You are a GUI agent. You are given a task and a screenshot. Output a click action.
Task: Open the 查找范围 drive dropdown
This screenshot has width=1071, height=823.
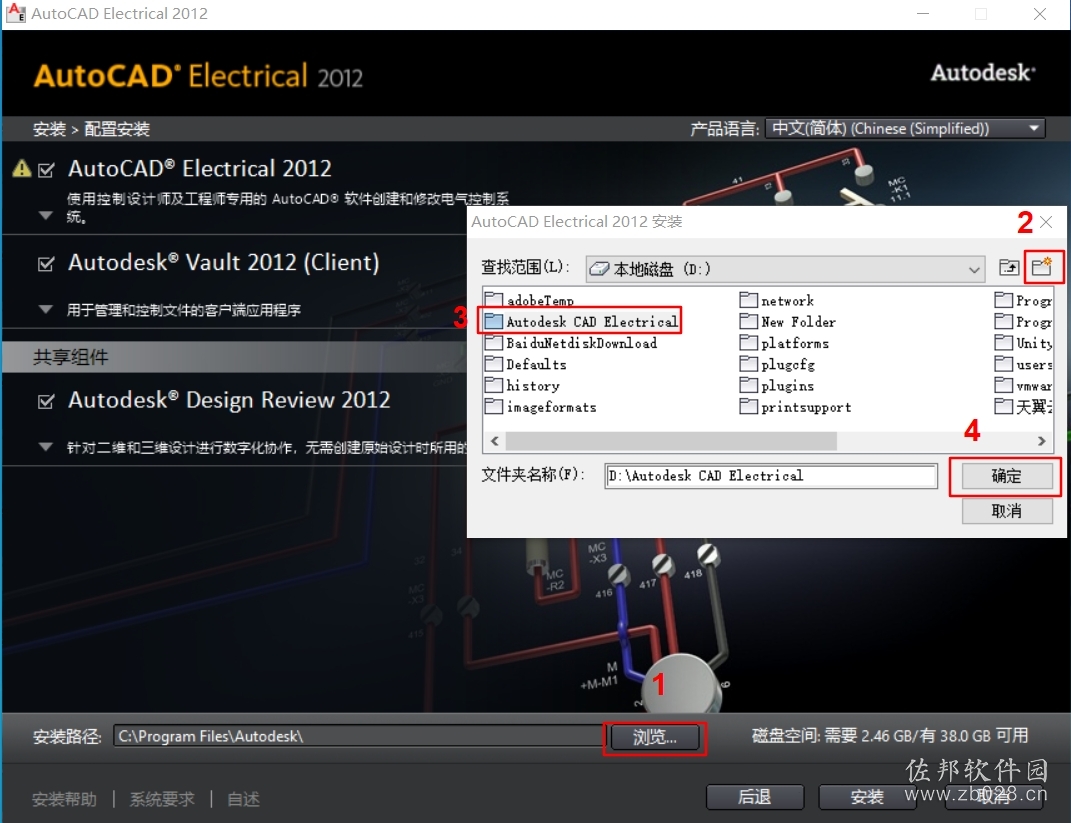click(785, 269)
